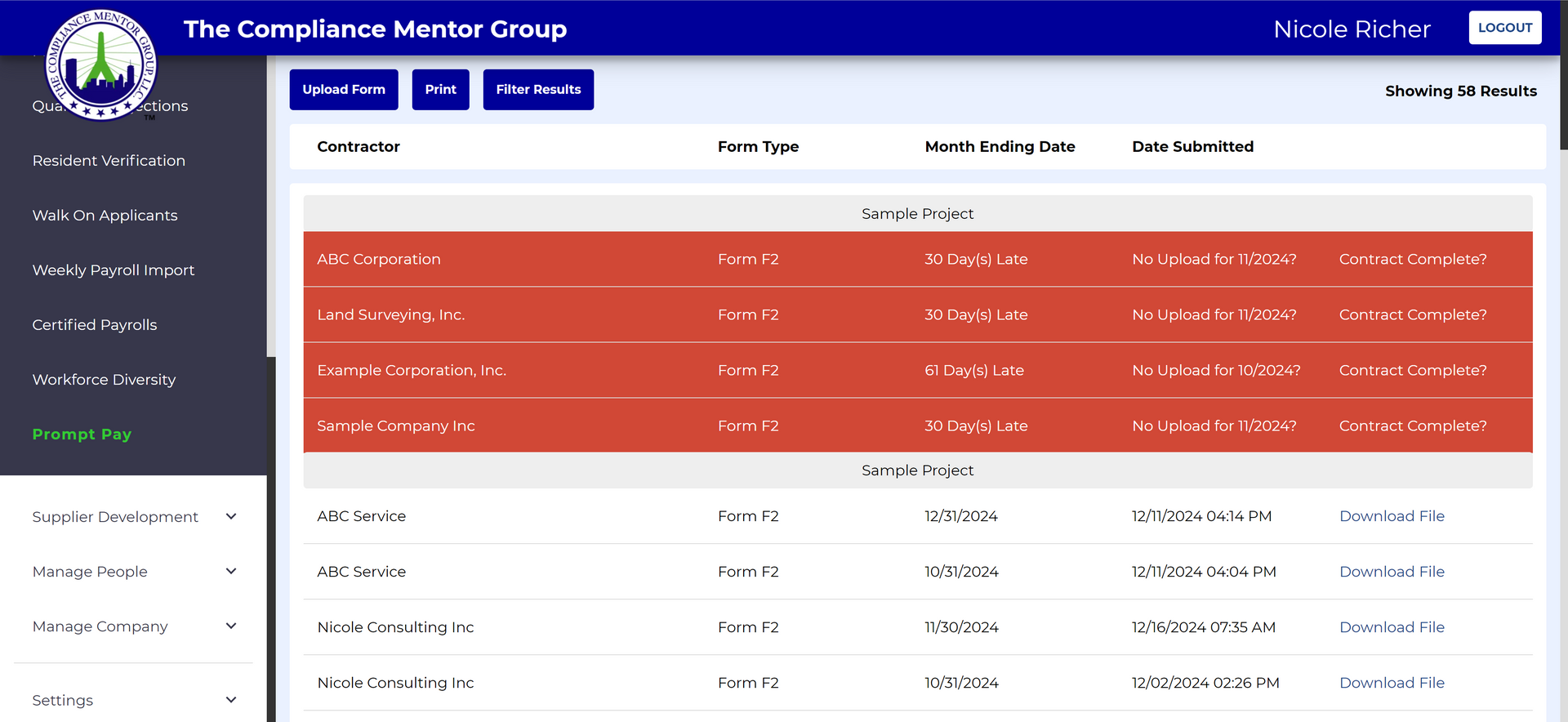Select Weekly Payroll Import menu item
The width and height of the screenshot is (1568, 722).
[114, 270]
